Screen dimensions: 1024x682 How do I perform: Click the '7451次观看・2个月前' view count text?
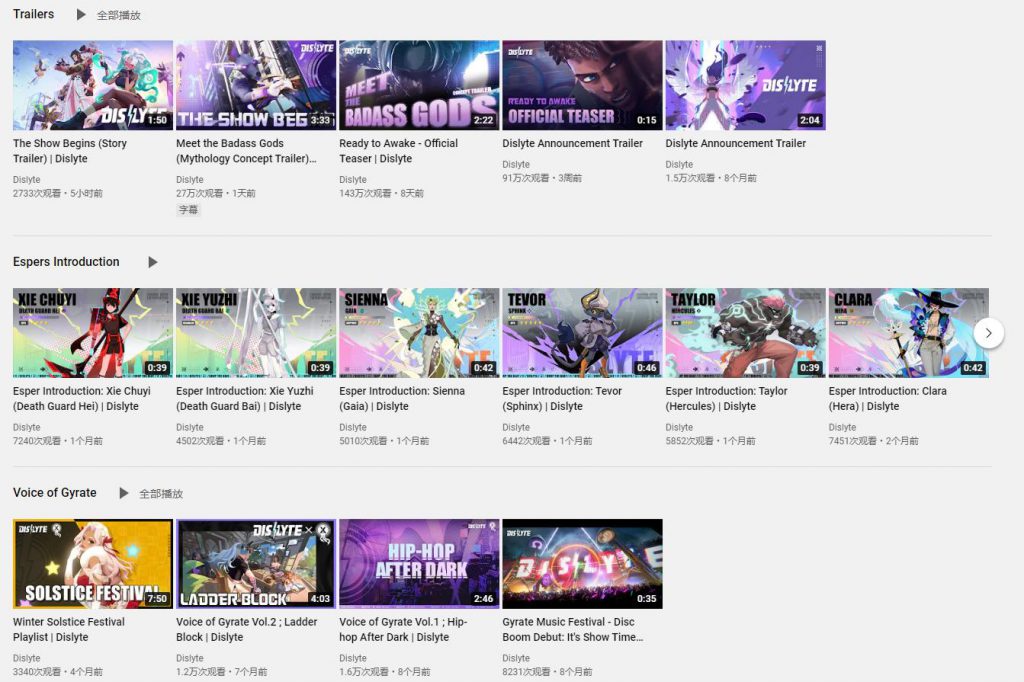[874, 441]
